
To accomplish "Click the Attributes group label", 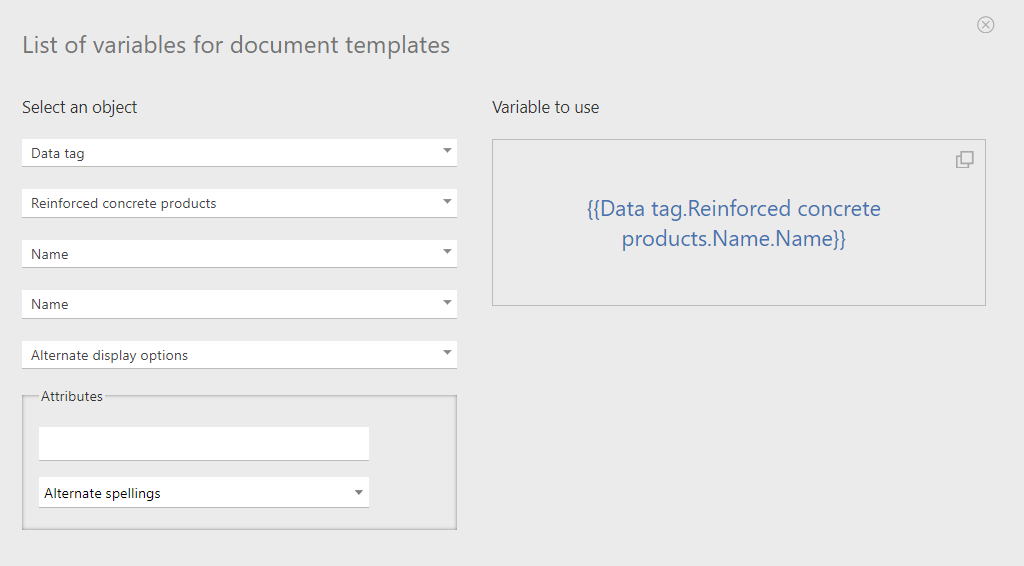I will pyautogui.click(x=72, y=396).
